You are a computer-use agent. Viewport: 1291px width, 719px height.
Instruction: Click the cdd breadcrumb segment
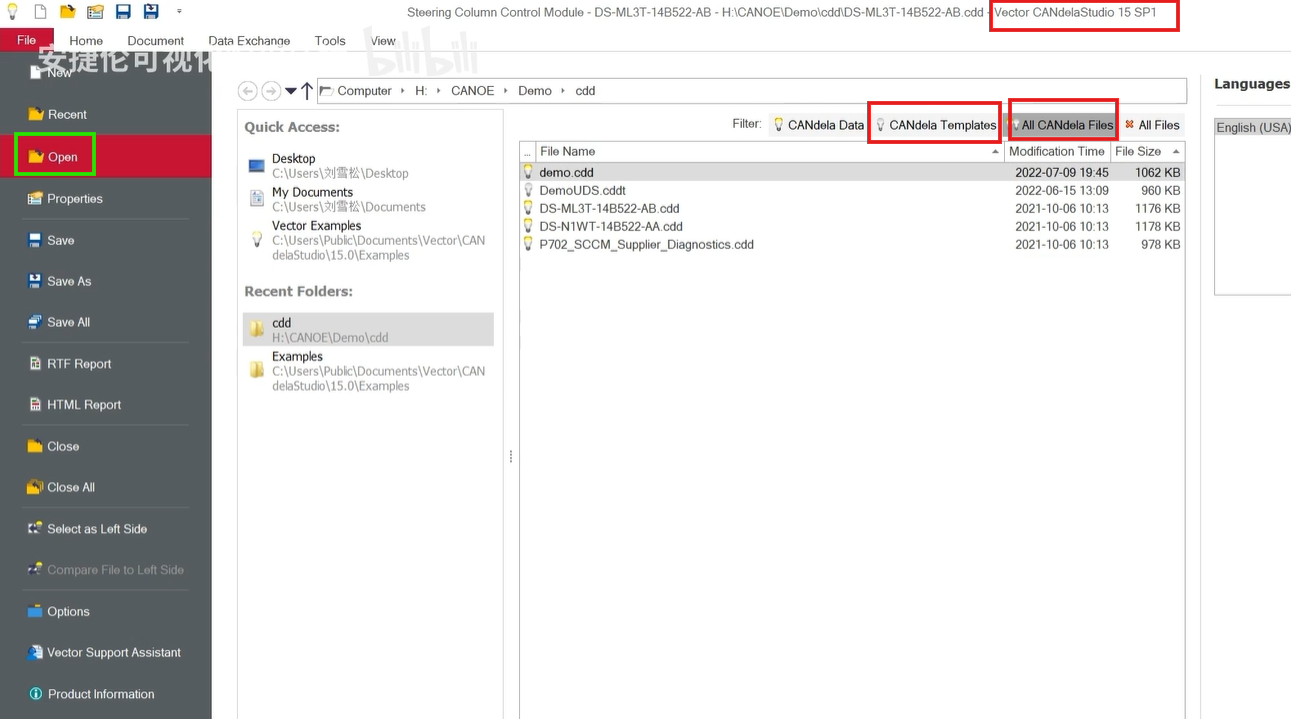[x=586, y=91]
